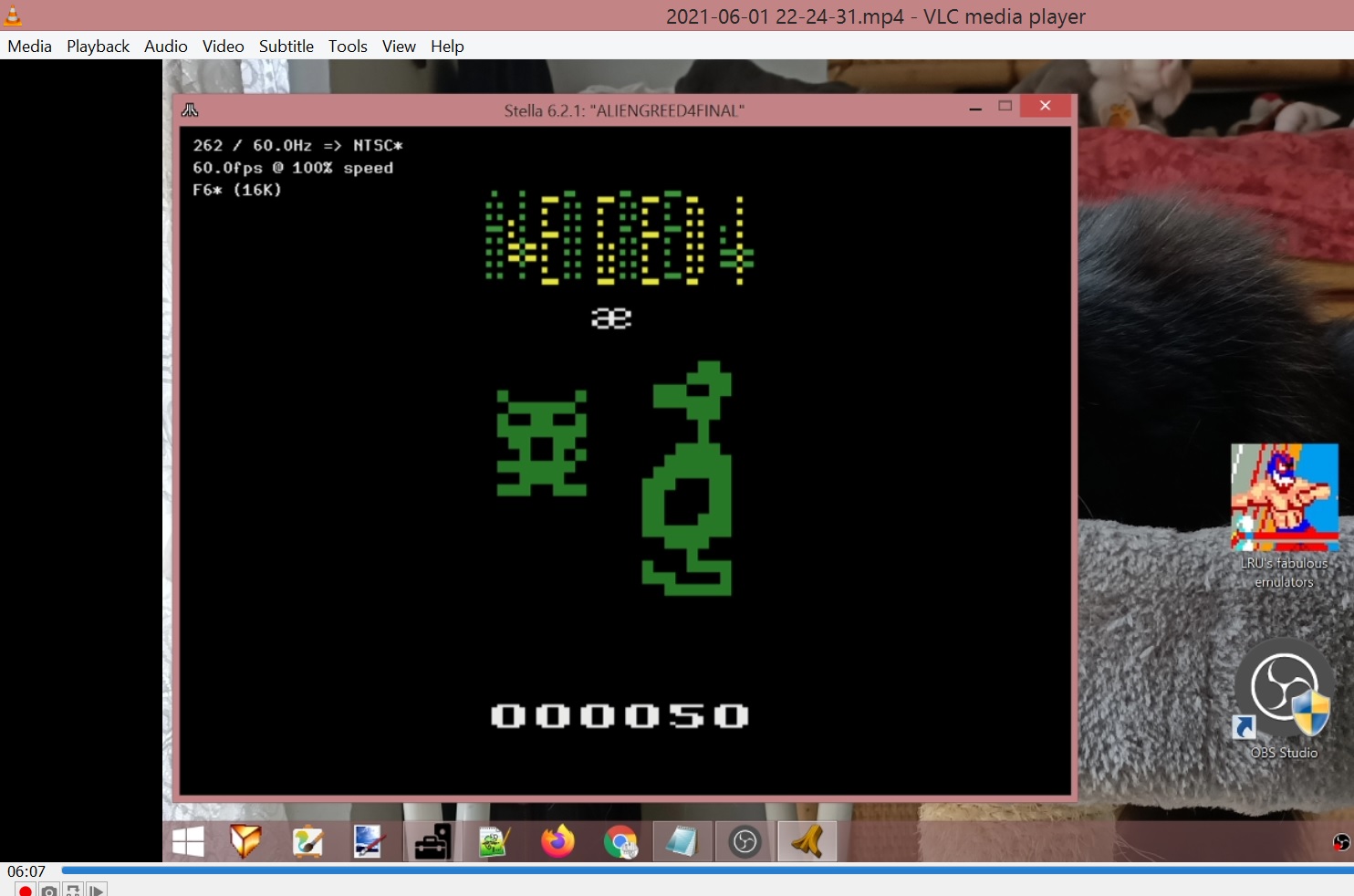Expand the Video menu
The width and height of the screenshot is (1354, 896).
coord(223,47)
